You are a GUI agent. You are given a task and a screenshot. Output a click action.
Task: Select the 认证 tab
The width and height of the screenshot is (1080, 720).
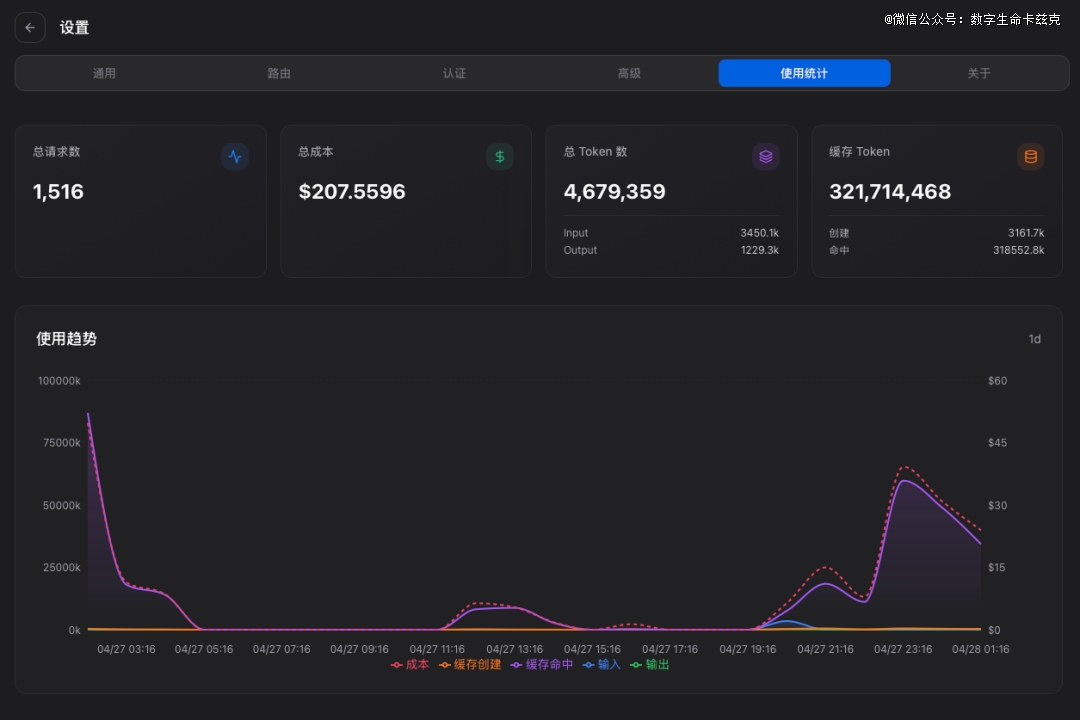454,73
